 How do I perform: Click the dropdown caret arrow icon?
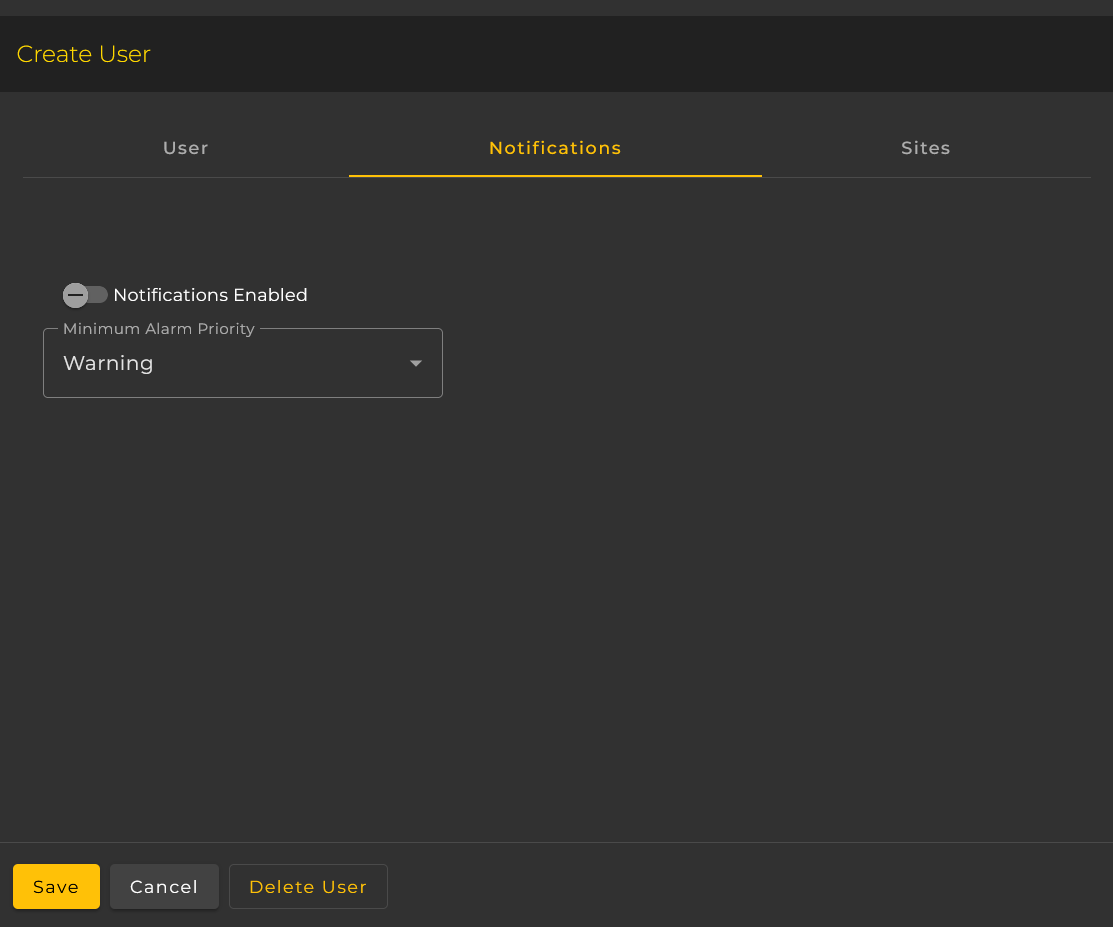pos(416,363)
